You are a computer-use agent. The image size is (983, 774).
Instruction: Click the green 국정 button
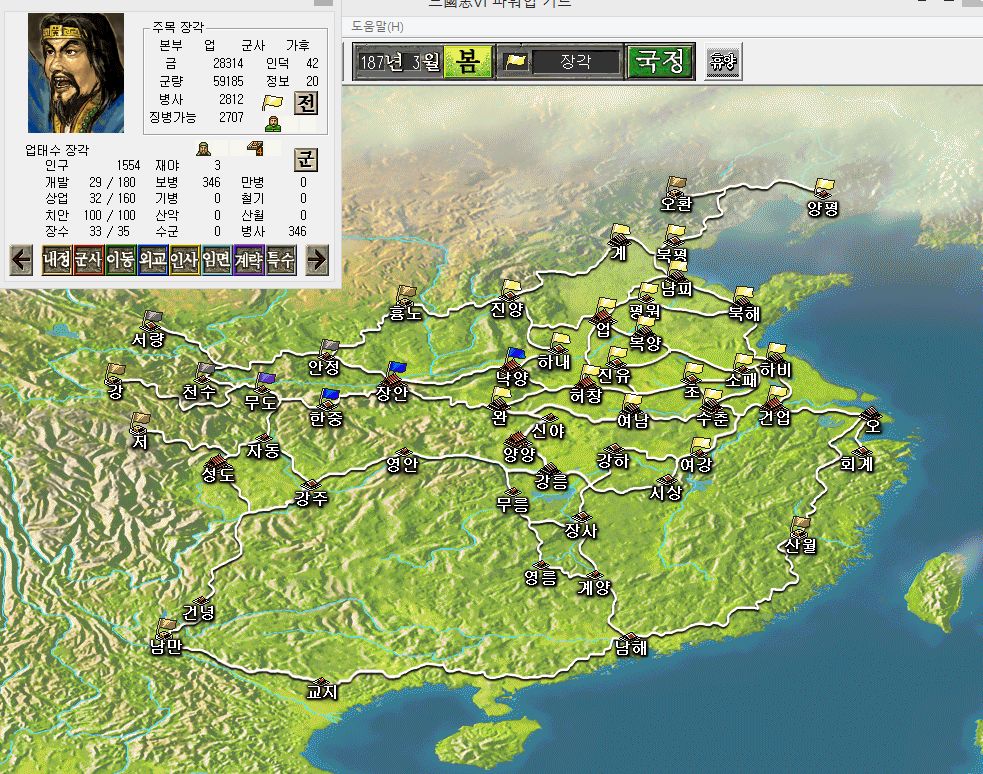pos(660,62)
